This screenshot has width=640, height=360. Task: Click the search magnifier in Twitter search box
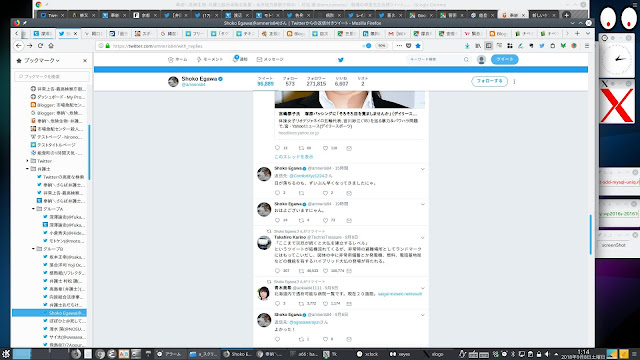[x=466, y=60]
